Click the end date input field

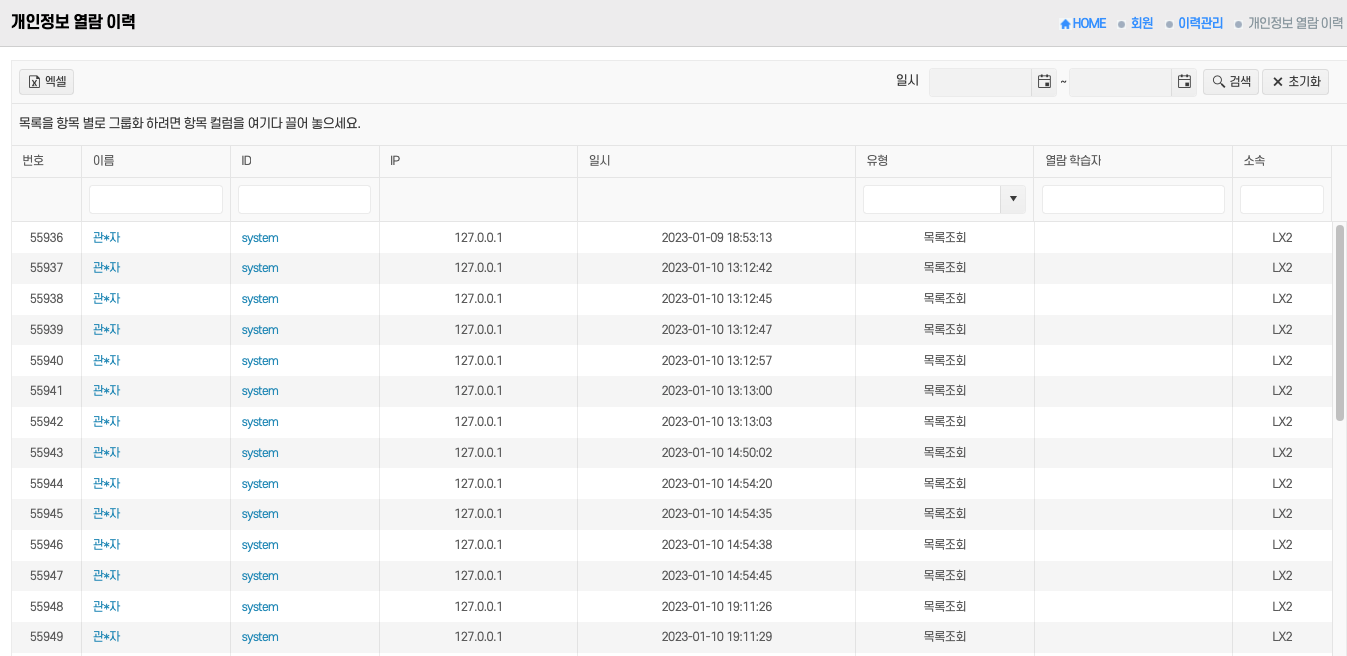(x=1120, y=82)
